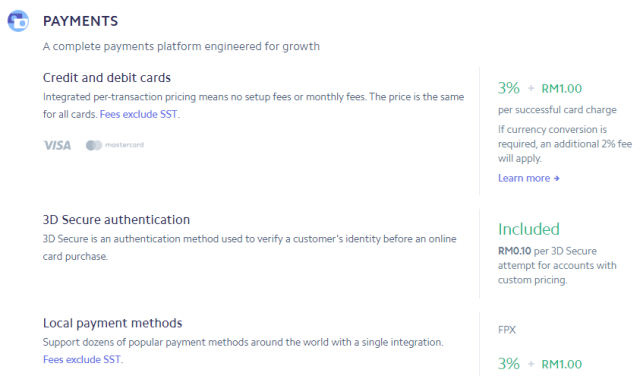640x376 pixels.
Task: Click the Payments product icon
Action: (18, 21)
